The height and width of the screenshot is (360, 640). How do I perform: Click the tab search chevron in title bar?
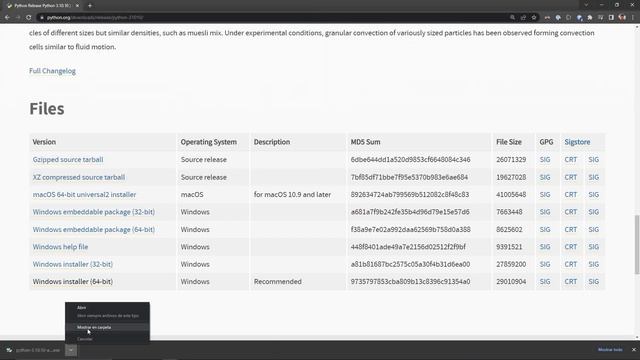click(x=586, y=5)
